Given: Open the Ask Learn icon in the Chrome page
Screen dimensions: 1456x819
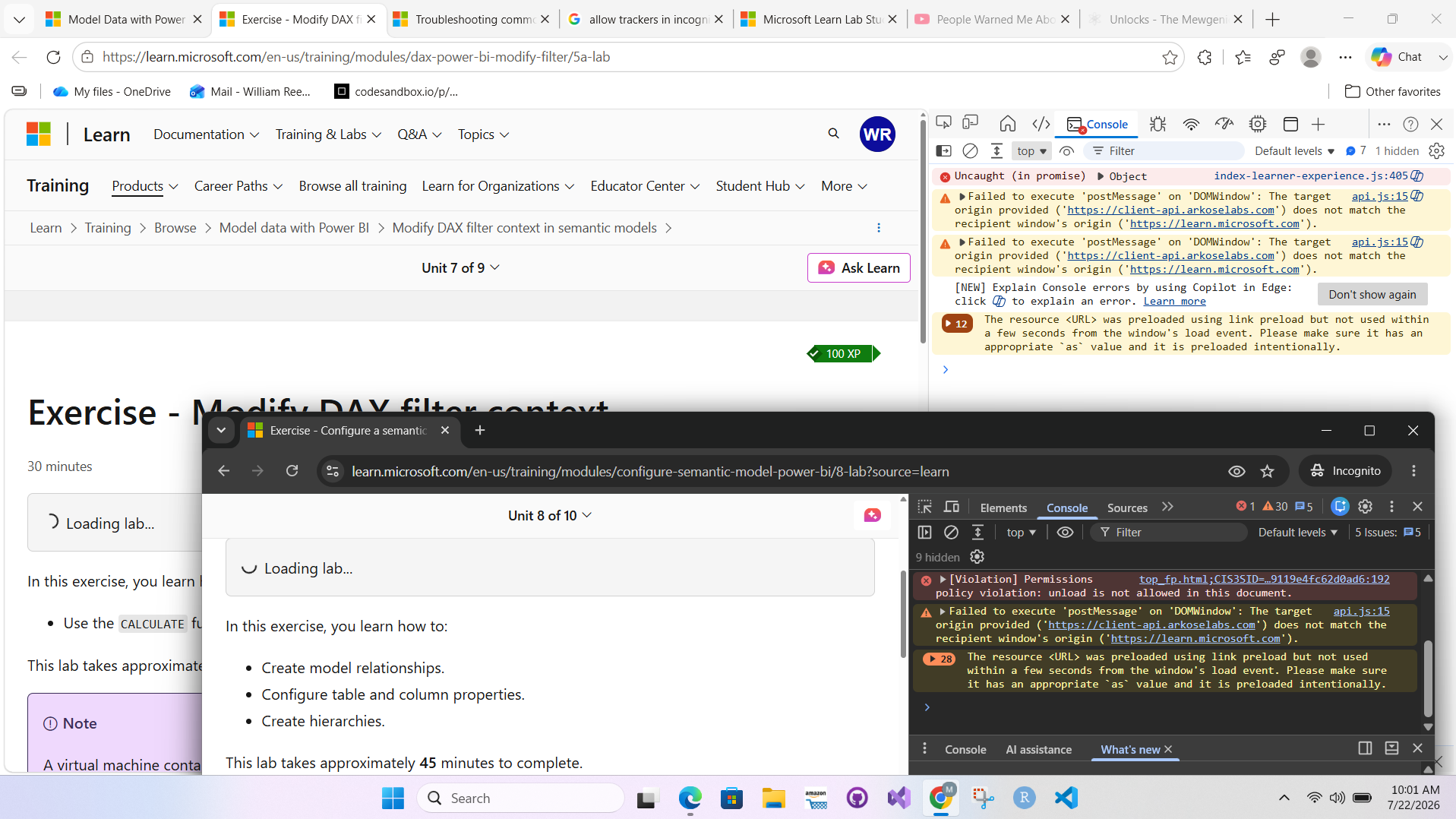Looking at the screenshot, I should pos(872,515).
